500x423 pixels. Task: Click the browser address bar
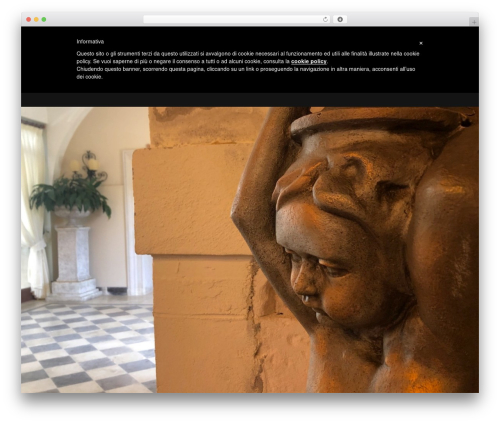237,19
